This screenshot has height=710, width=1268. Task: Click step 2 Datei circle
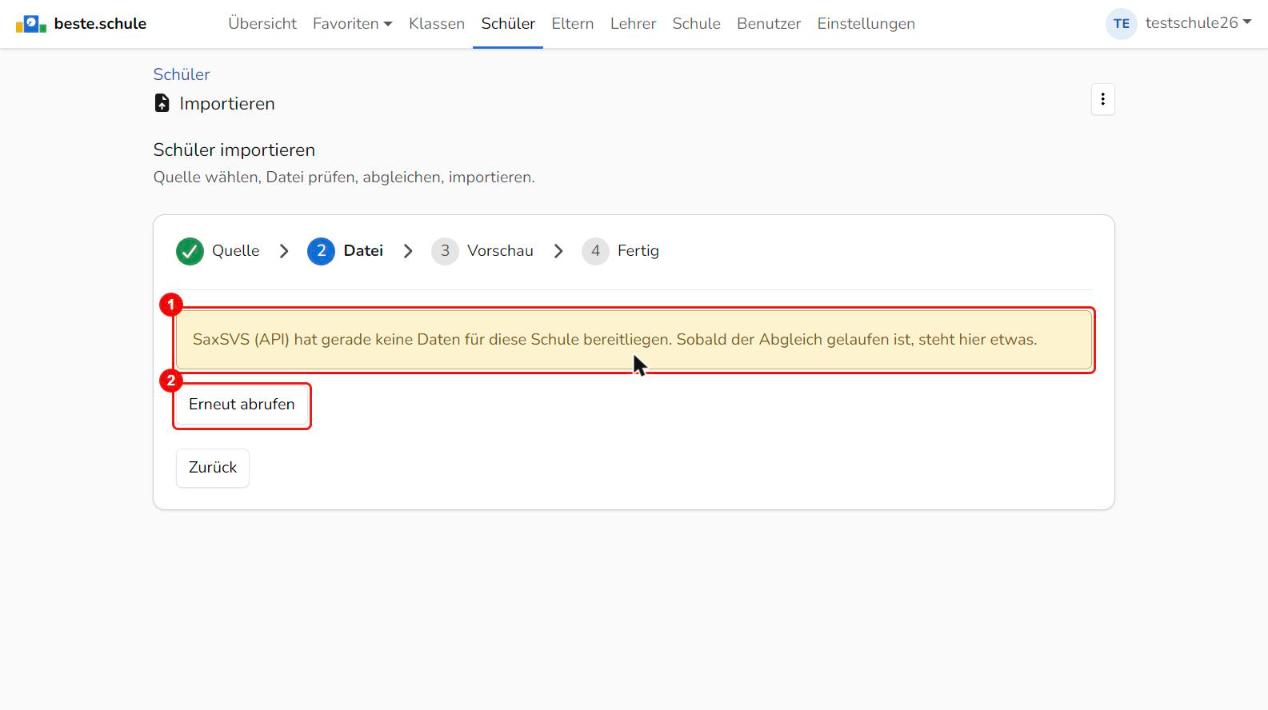click(x=320, y=251)
